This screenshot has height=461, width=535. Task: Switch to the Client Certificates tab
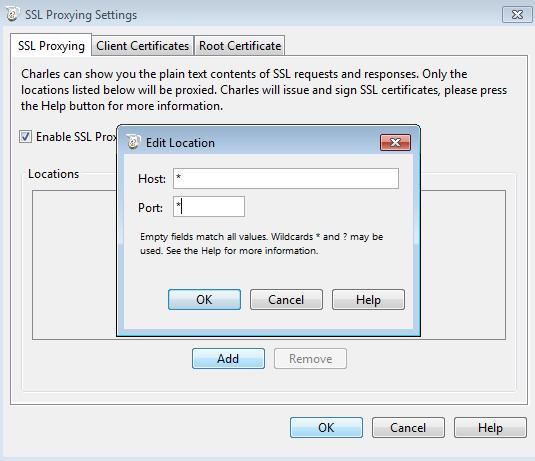(x=143, y=46)
